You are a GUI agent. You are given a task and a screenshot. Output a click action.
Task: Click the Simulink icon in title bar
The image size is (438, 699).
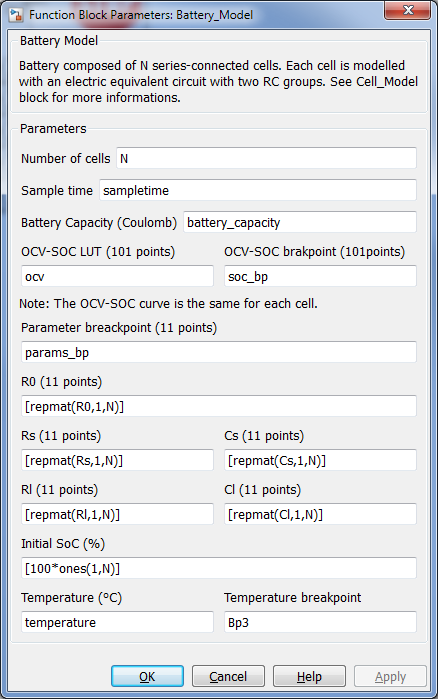[x=16, y=15]
